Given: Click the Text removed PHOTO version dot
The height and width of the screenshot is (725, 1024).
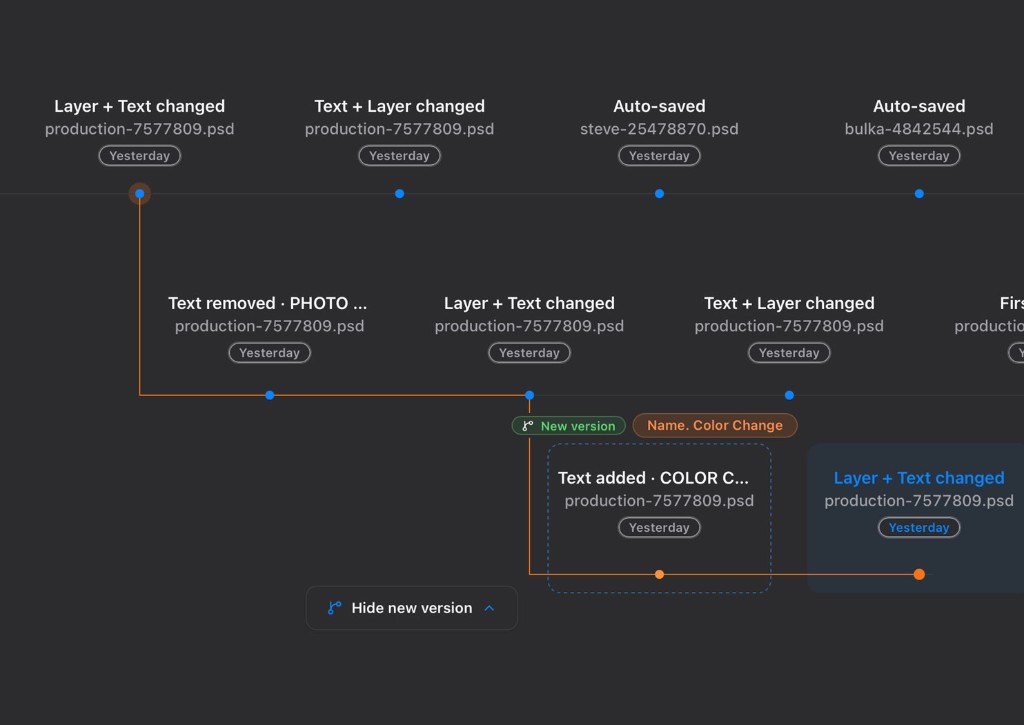Looking at the screenshot, I should click(x=270, y=395).
